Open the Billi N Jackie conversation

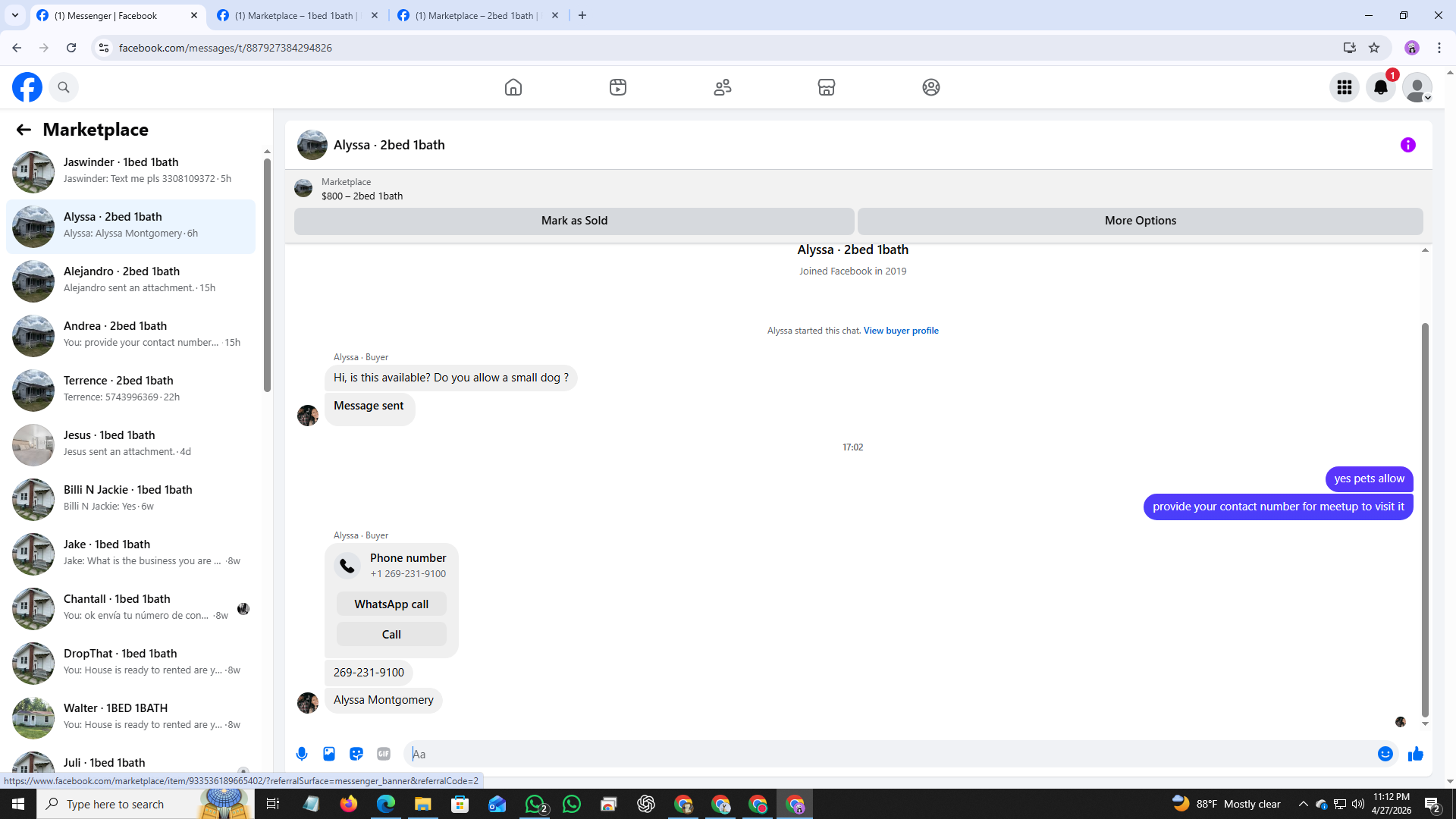pos(130,499)
